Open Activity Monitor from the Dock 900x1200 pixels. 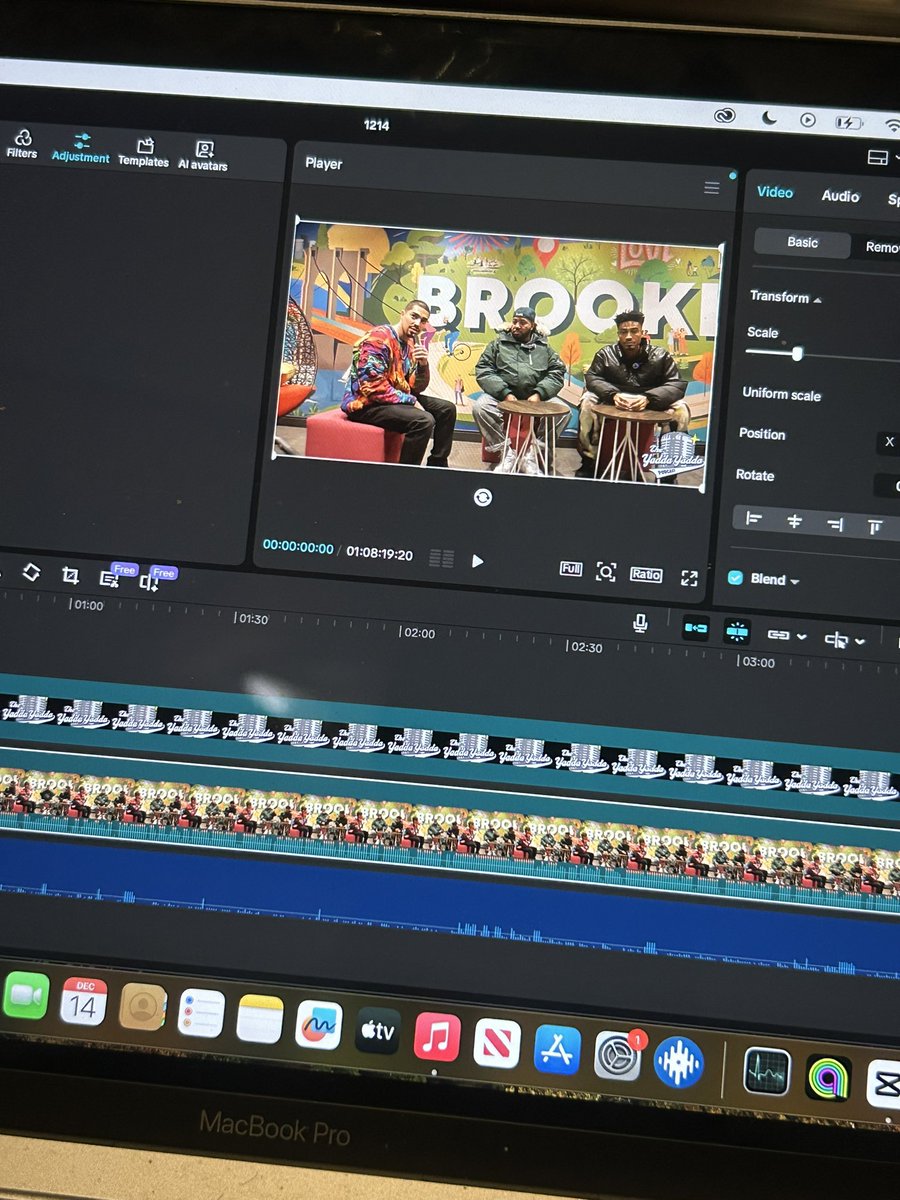click(x=767, y=1073)
